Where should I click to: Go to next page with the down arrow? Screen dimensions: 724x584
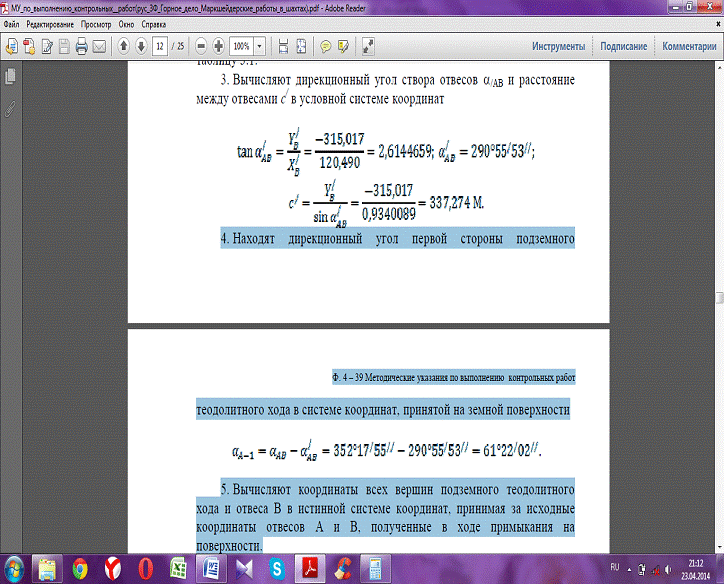141,46
